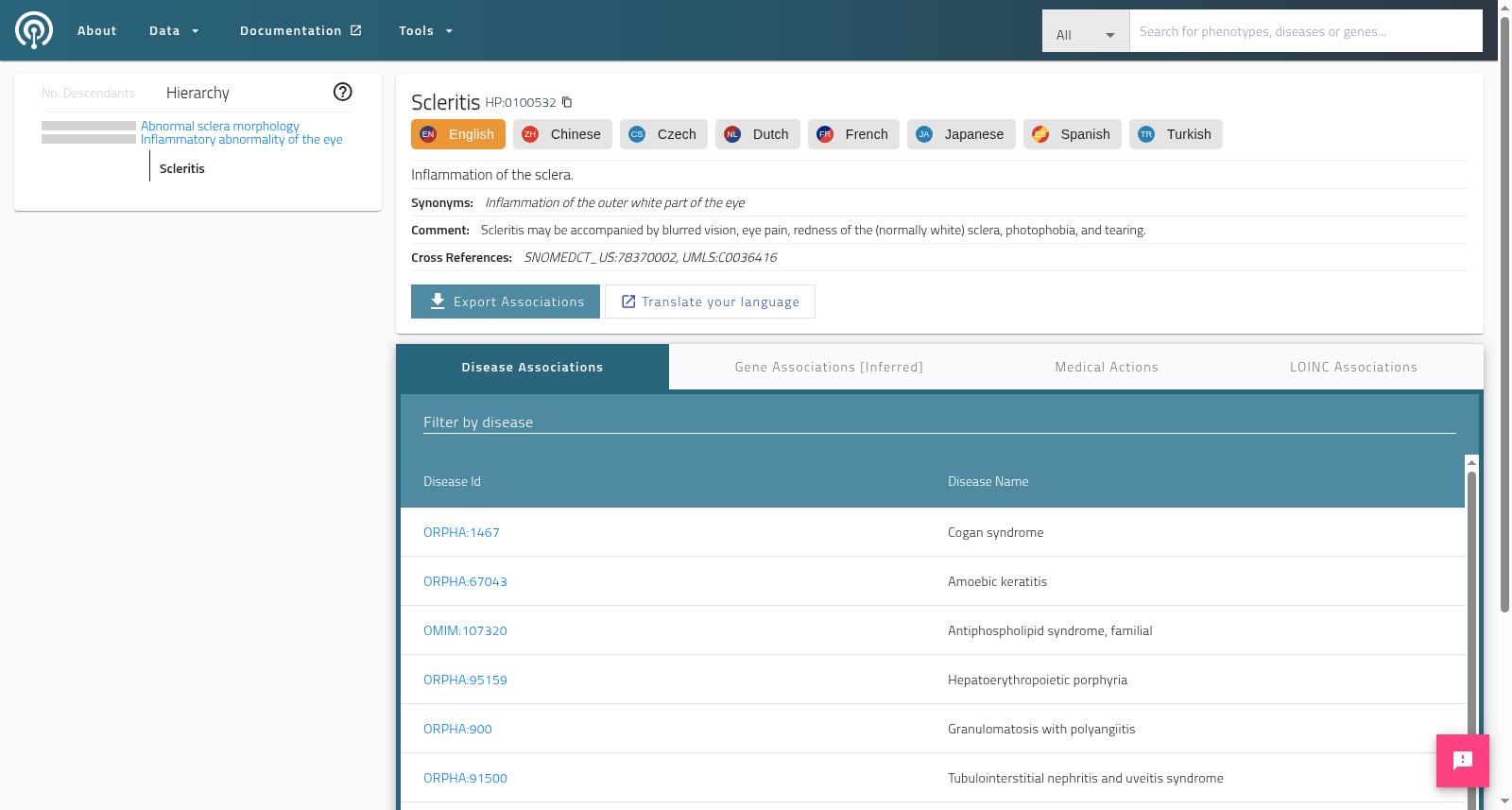The width and height of the screenshot is (1512, 810).
Task: Select Japanese language button
Action: click(961, 134)
